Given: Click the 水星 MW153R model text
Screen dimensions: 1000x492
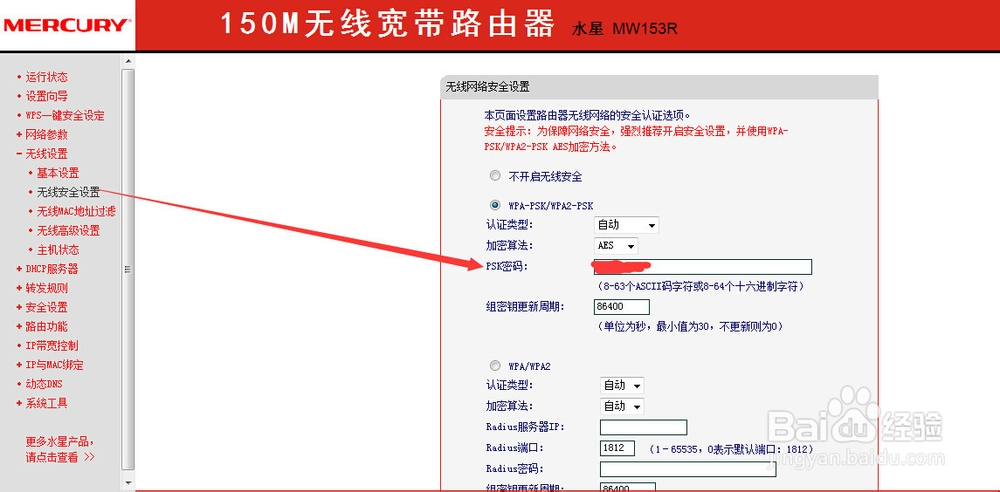Looking at the screenshot, I should (624, 29).
